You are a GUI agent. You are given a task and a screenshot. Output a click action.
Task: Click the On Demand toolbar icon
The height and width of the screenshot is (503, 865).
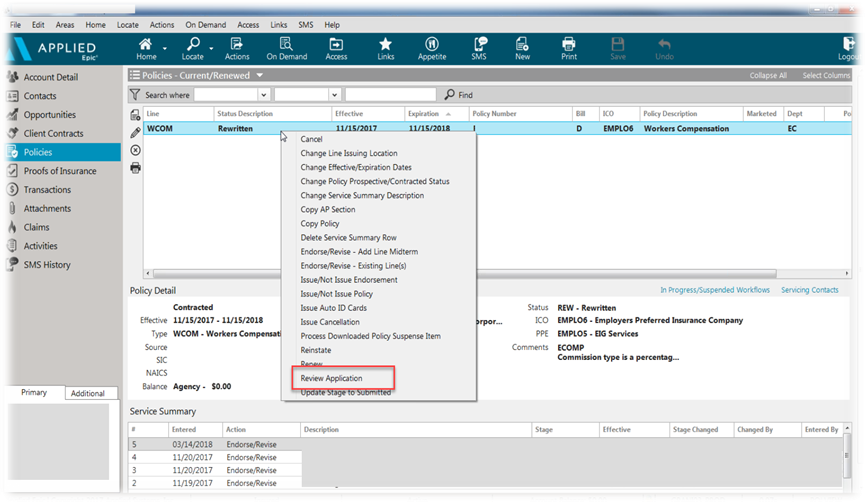[x=286, y=49]
